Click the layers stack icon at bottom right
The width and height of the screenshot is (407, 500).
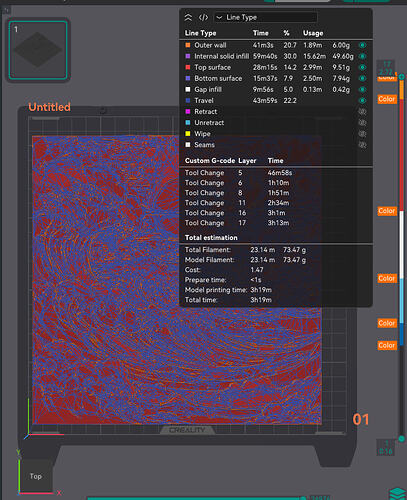398,493
